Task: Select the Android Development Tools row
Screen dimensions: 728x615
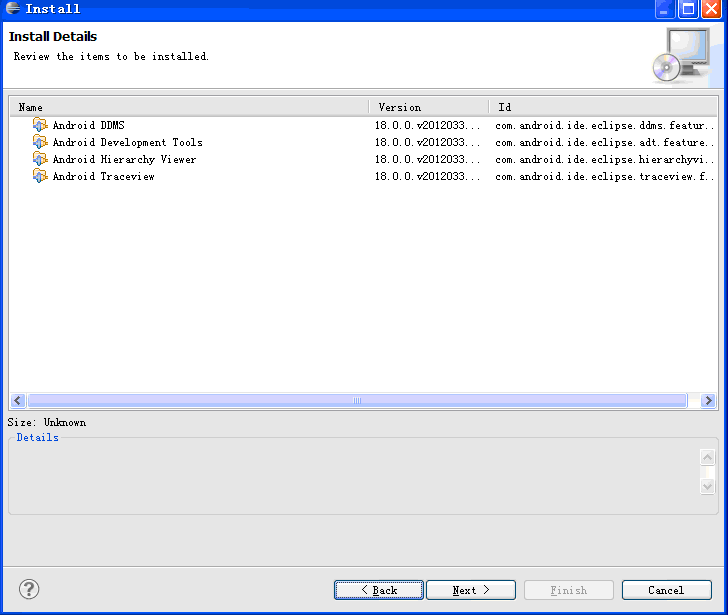Action: 363,142
